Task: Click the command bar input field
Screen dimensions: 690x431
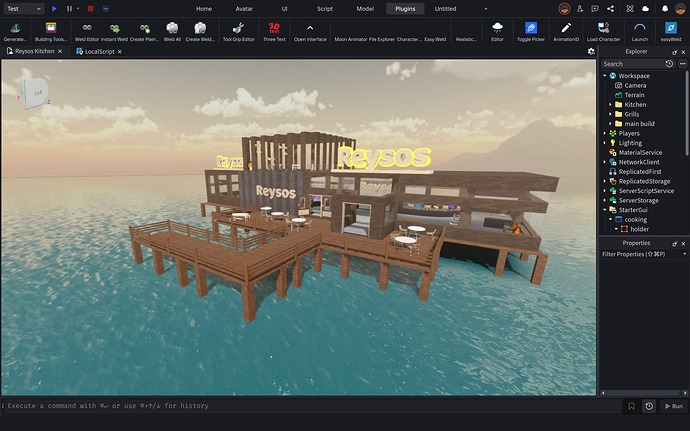Action: coord(312,406)
